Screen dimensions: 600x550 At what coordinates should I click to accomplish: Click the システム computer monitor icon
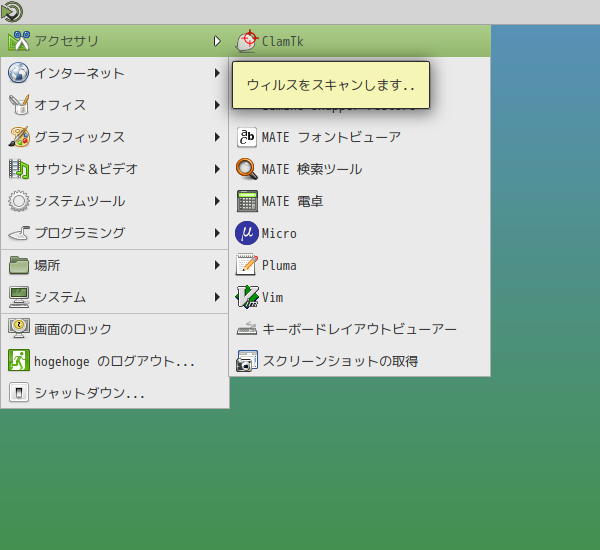[x=19, y=297]
